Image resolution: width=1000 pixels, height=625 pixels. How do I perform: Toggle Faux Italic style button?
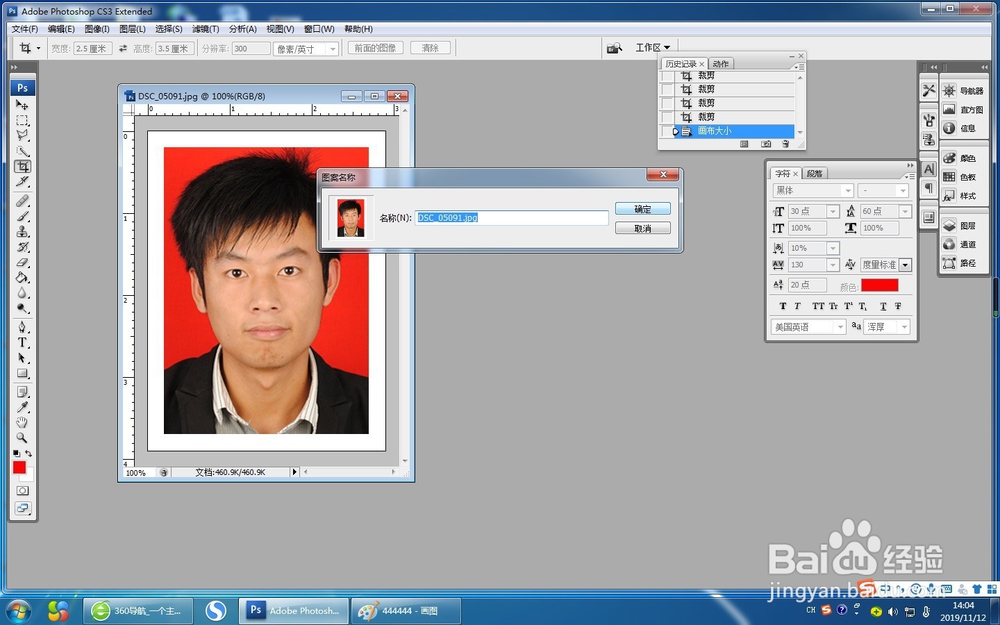tap(797, 306)
